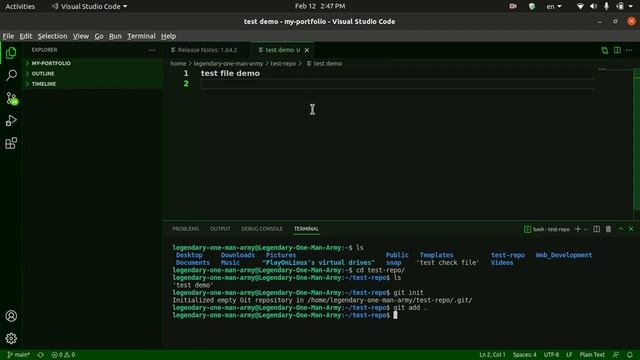Image resolution: width=640 pixels, height=360 pixels.
Task: Open editor More Actions ellipsis
Action: (629, 50)
